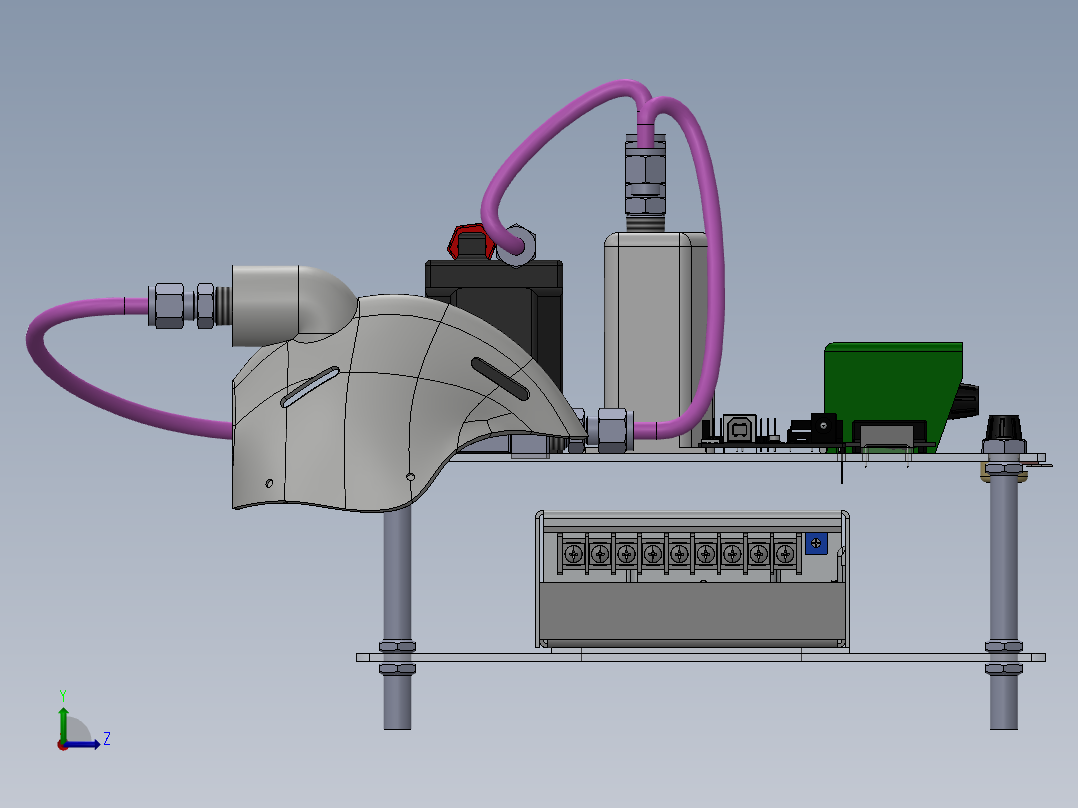Viewport: 1078px width, 808px height.
Task: Select the nut under the left rod's base plate
Action: 397,669
